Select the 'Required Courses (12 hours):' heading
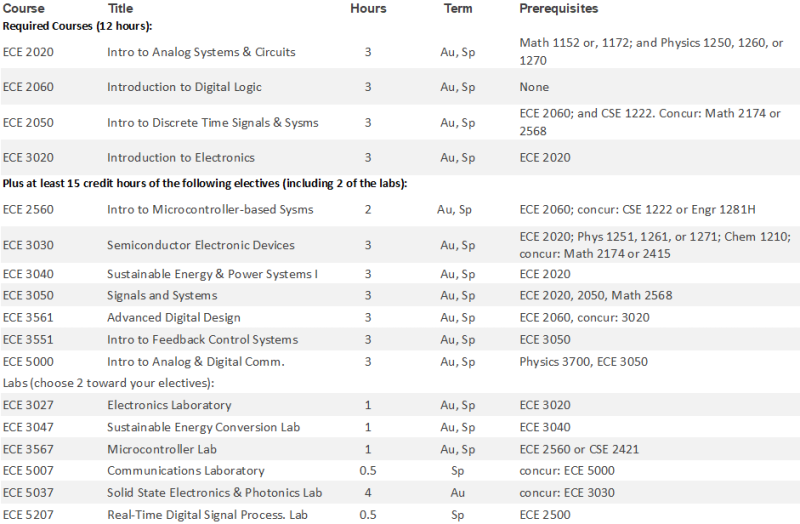 pos(78,26)
